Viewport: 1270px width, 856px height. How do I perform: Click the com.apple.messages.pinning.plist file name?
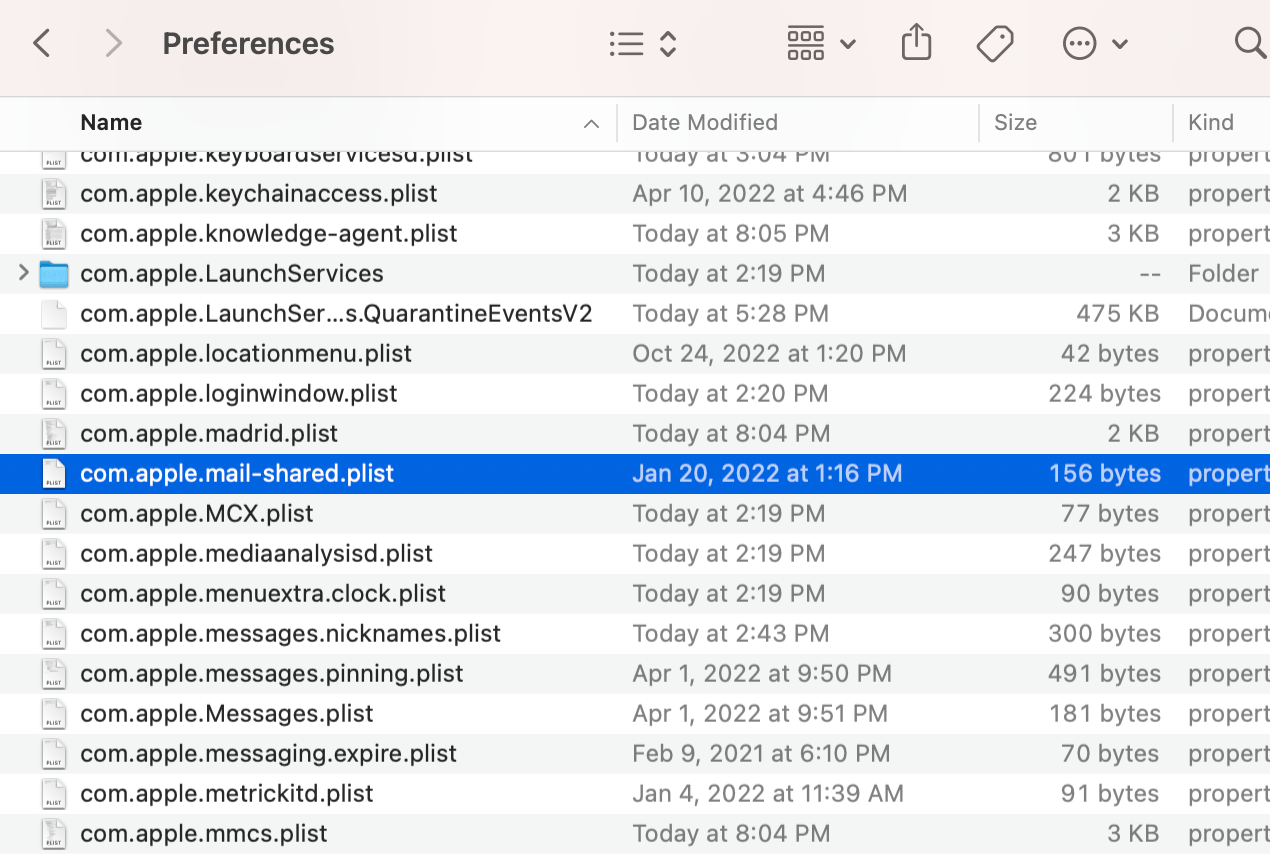(x=272, y=673)
